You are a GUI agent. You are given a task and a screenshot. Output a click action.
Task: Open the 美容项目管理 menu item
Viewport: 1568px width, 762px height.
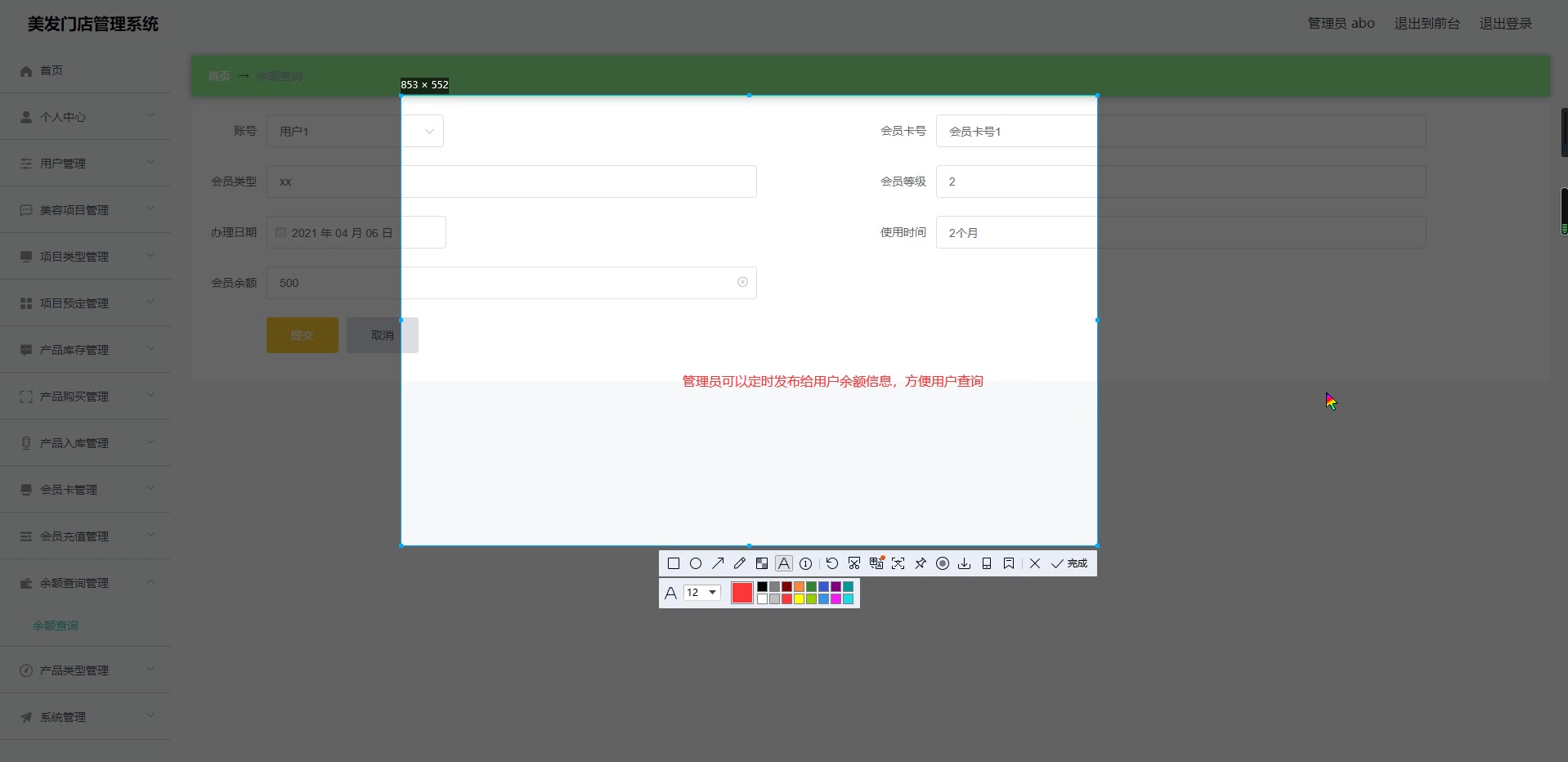86,210
